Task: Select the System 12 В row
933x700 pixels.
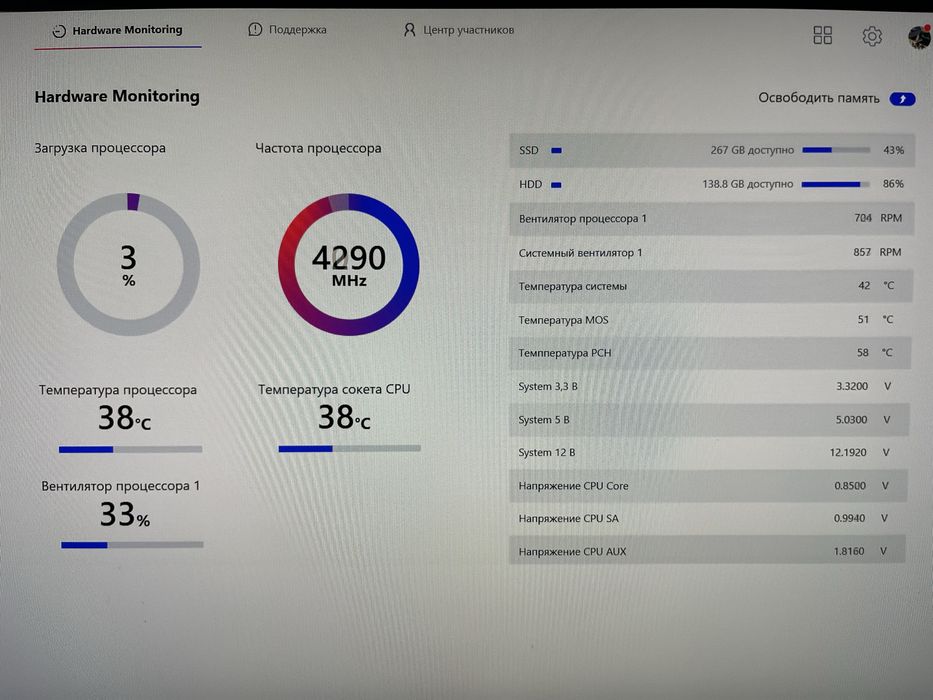Action: coord(709,452)
